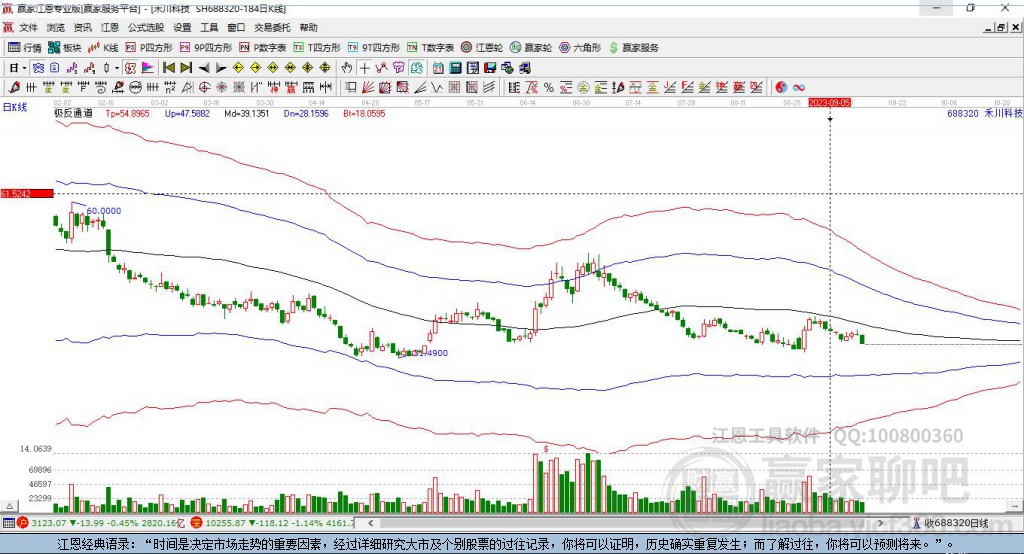
Task: Open the 行情 market quotes view
Action: click(x=24, y=48)
